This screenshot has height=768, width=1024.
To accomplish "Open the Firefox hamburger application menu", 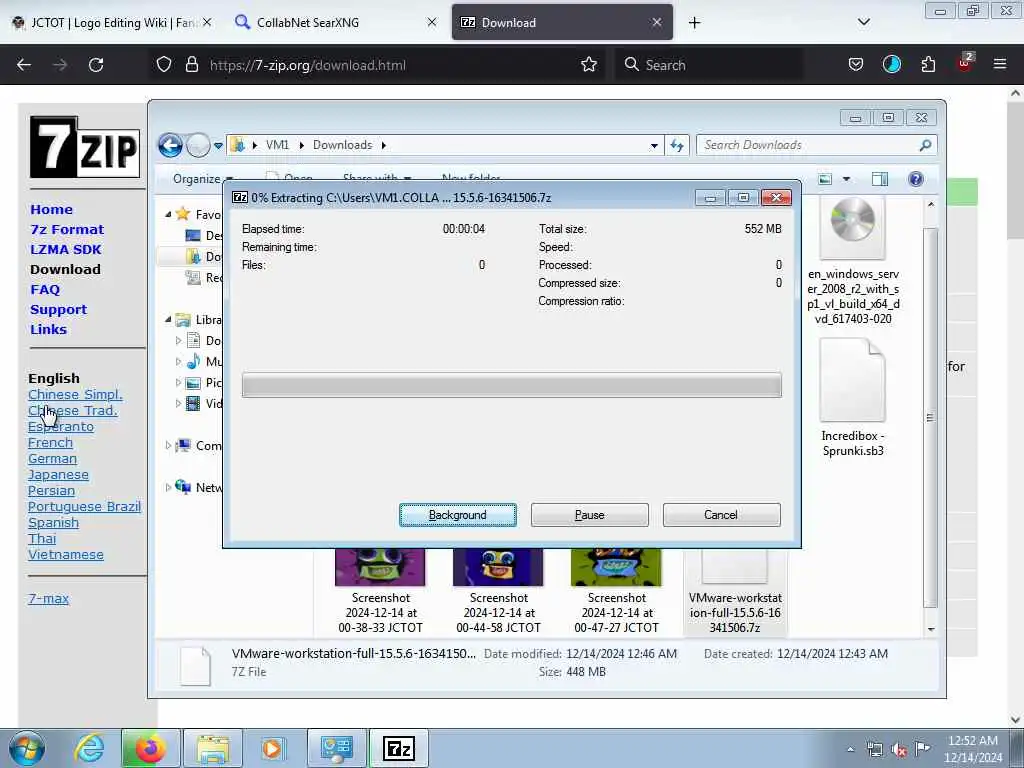I will coord(1000,65).
